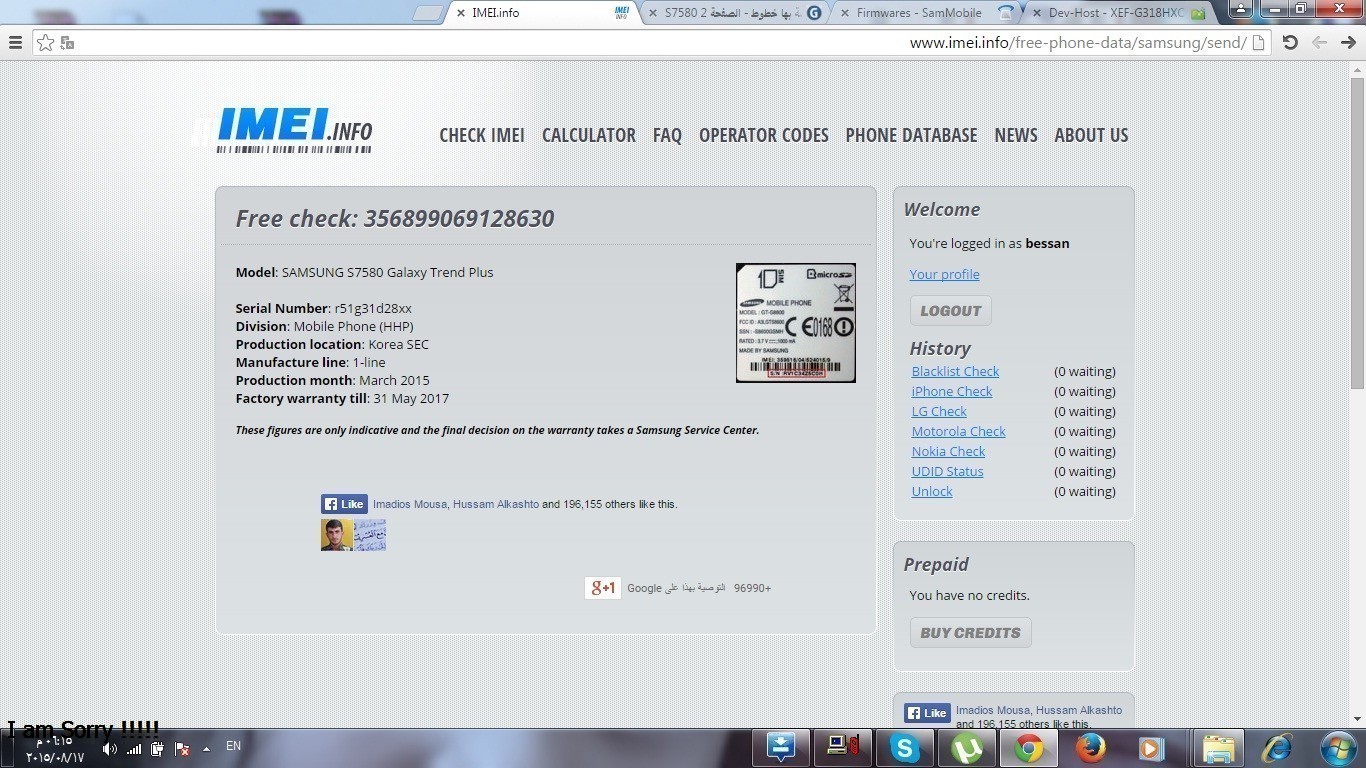Switch to the S7580 2 tab
The height and width of the screenshot is (768, 1366).
click(733, 13)
